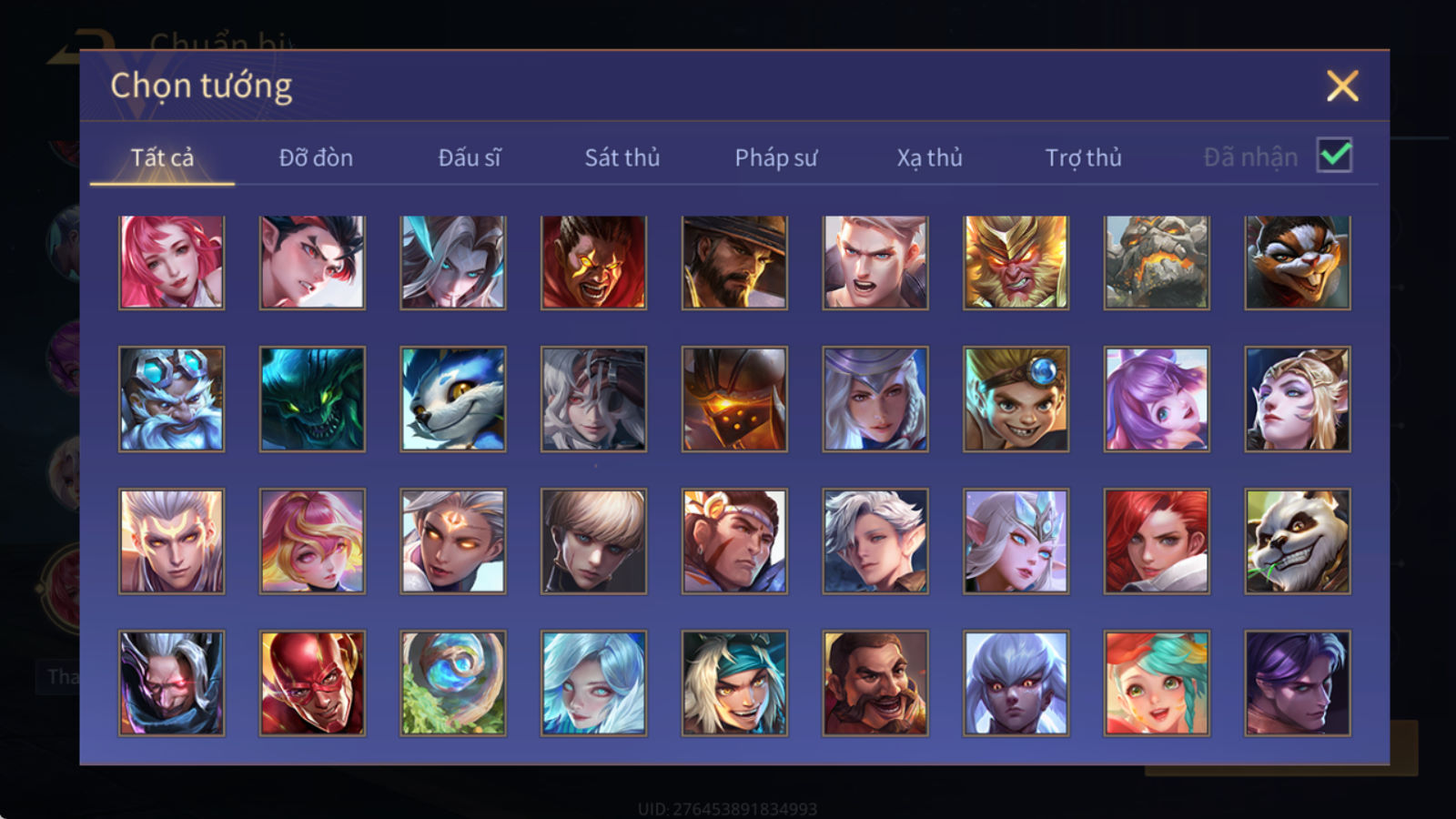Switch to the Đỡ đòn tab
Screen dimensions: 1456x819
[x=316, y=157]
